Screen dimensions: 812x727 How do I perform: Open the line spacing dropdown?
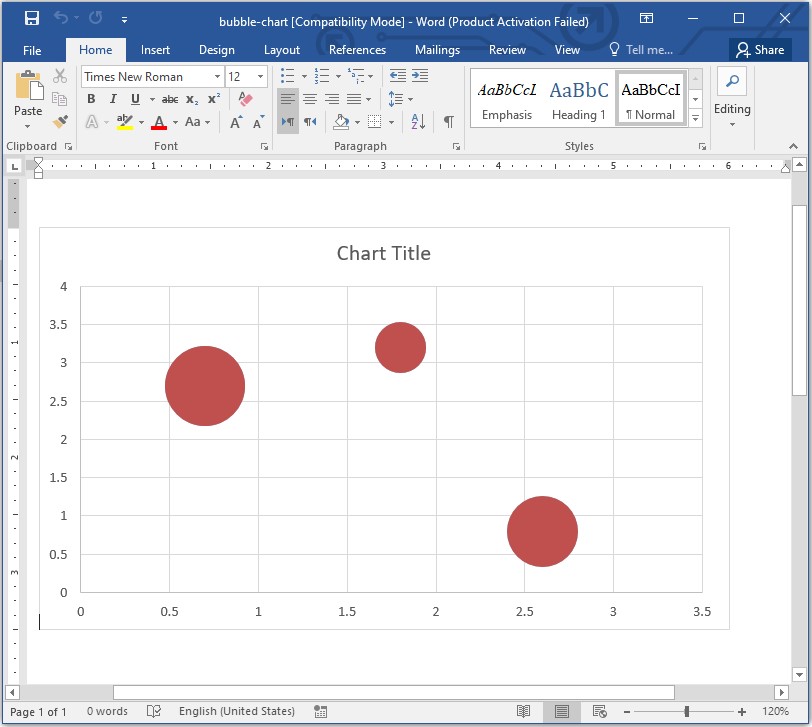coord(403,99)
